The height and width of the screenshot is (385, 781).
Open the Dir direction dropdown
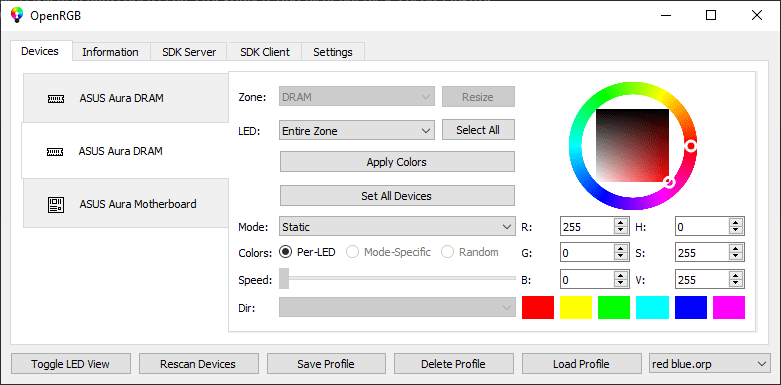pos(396,308)
